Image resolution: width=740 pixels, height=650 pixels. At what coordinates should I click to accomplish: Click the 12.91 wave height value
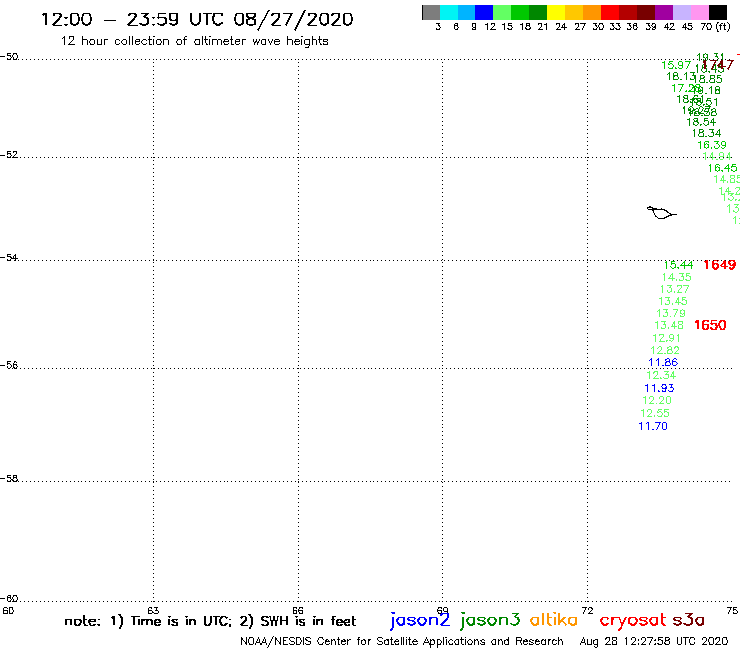click(666, 338)
